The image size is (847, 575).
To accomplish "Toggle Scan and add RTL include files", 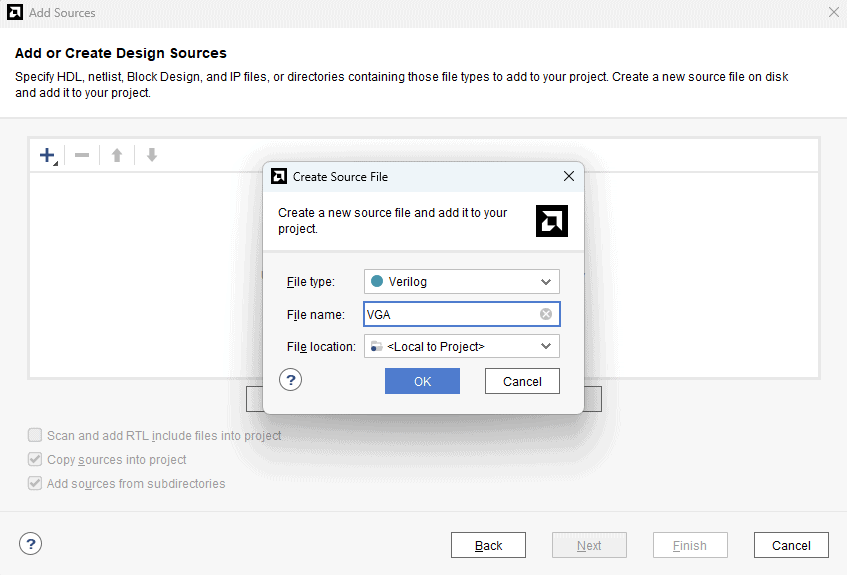I will (x=36, y=436).
